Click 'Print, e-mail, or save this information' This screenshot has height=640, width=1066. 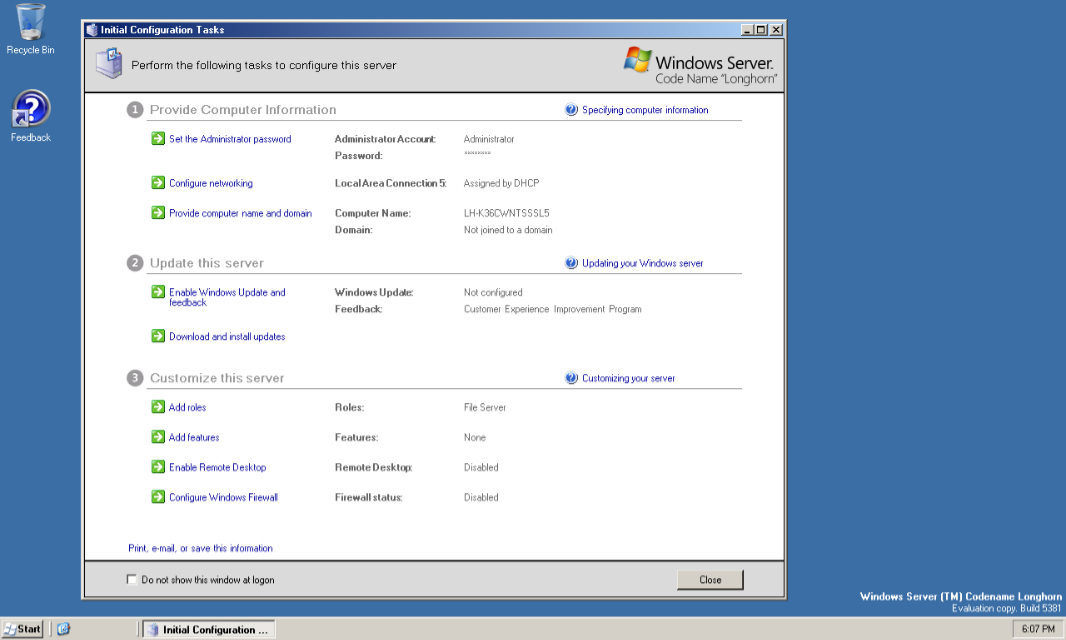click(x=200, y=548)
